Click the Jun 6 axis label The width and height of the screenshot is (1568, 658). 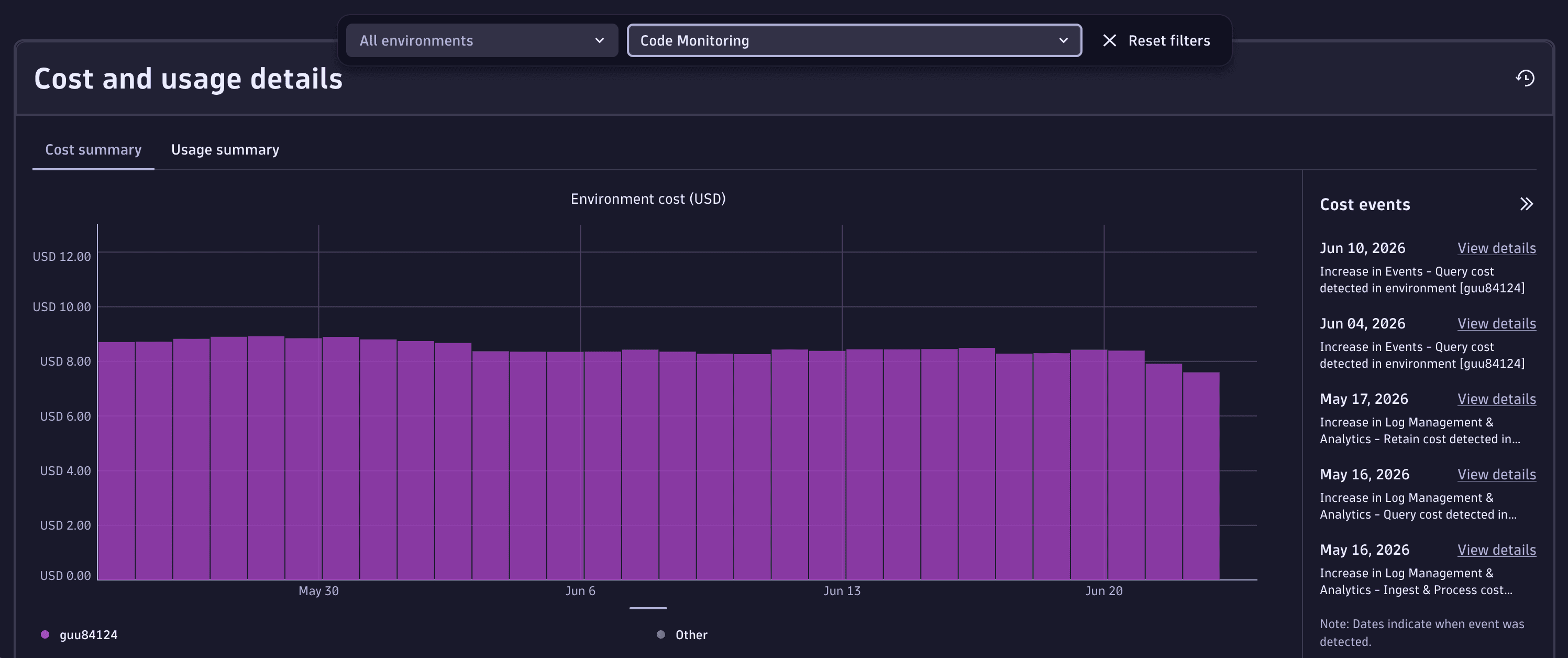[x=580, y=590]
